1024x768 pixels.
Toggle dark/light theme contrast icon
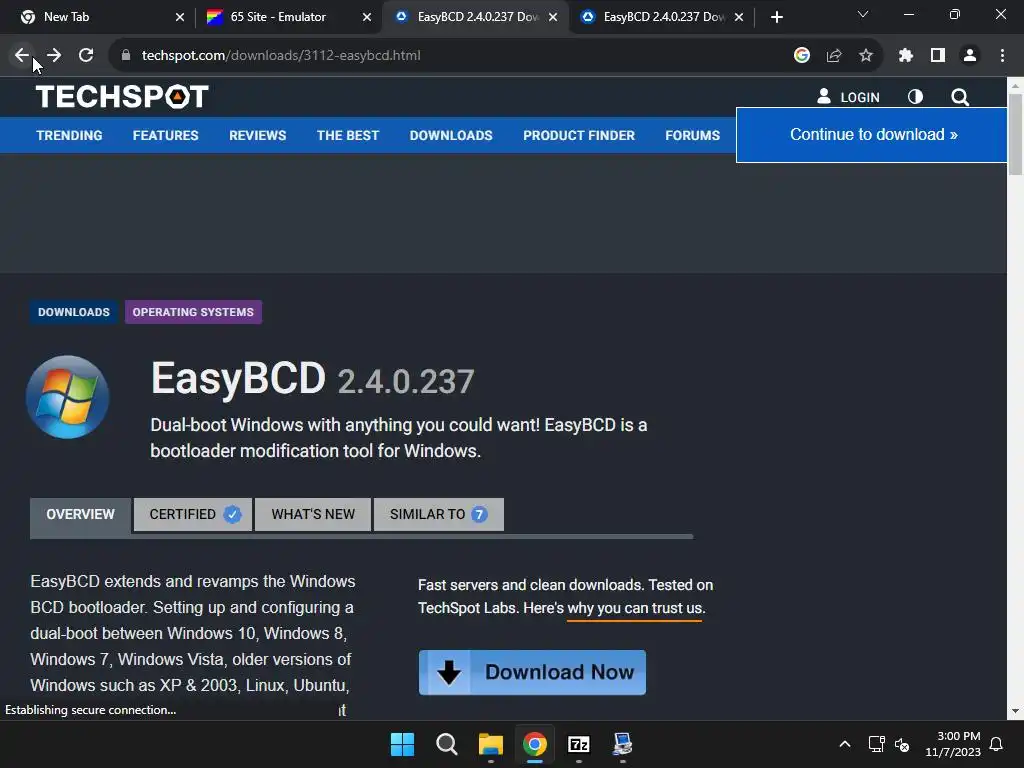pyautogui.click(x=915, y=97)
